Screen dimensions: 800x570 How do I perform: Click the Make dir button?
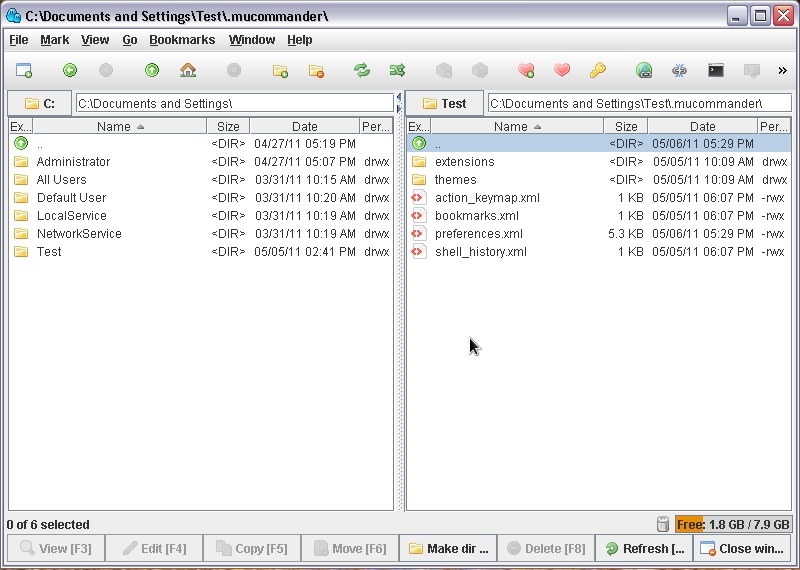(x=448, y=549)
